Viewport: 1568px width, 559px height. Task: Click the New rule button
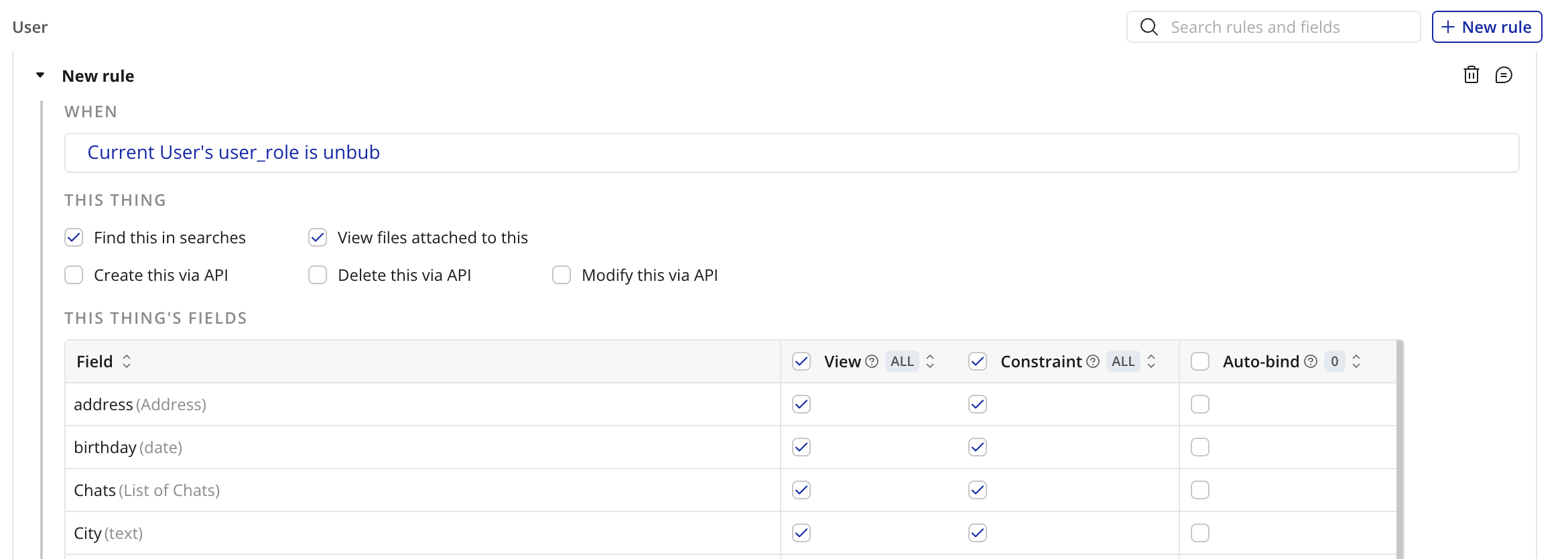click(x=1487, y=27)
